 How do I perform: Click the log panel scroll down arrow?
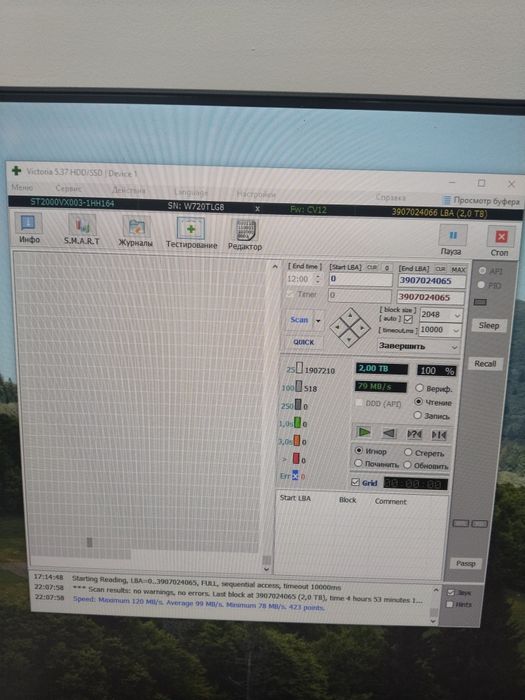[x=433, y=620]
